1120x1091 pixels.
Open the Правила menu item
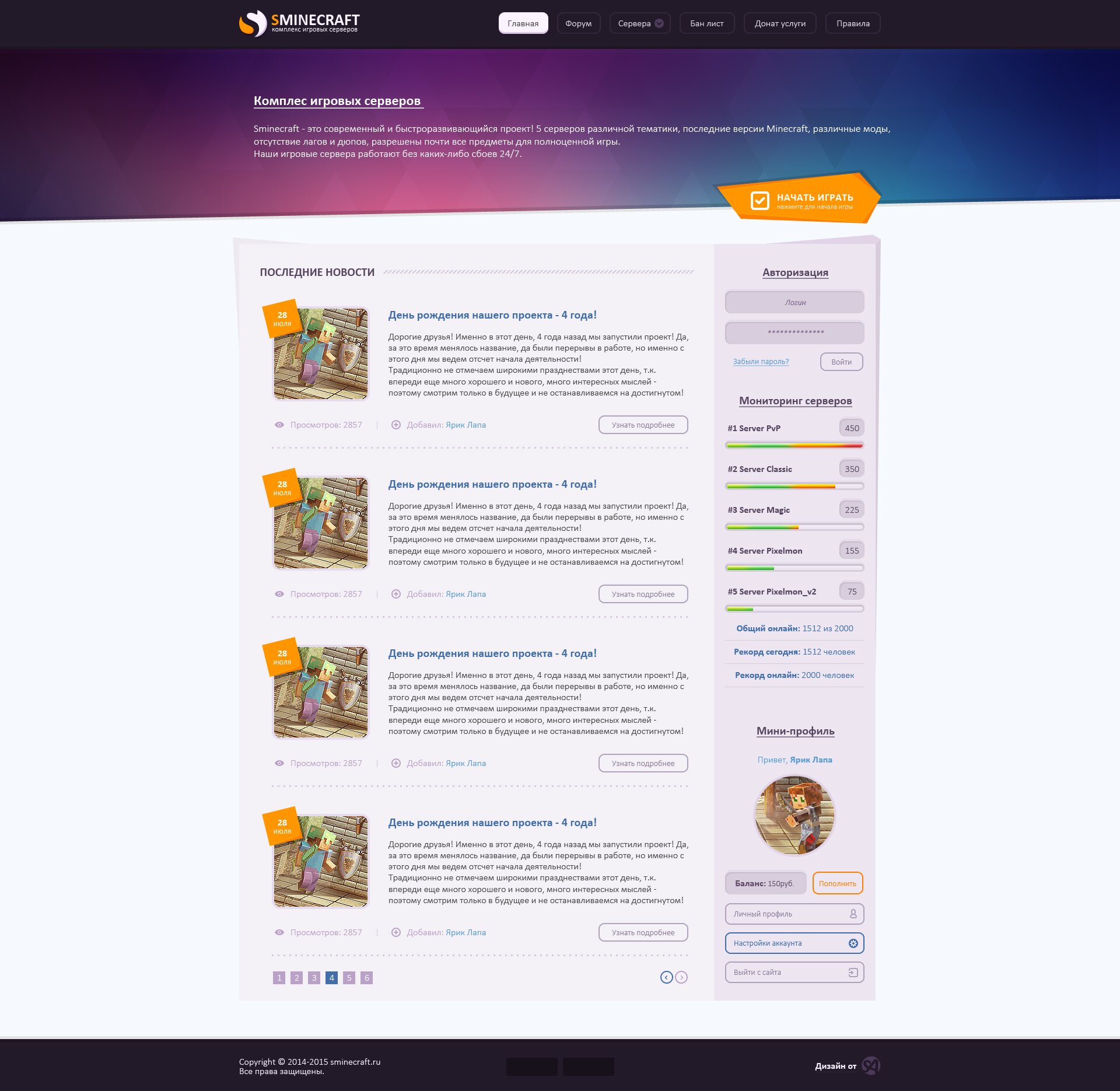coord(852,23)
